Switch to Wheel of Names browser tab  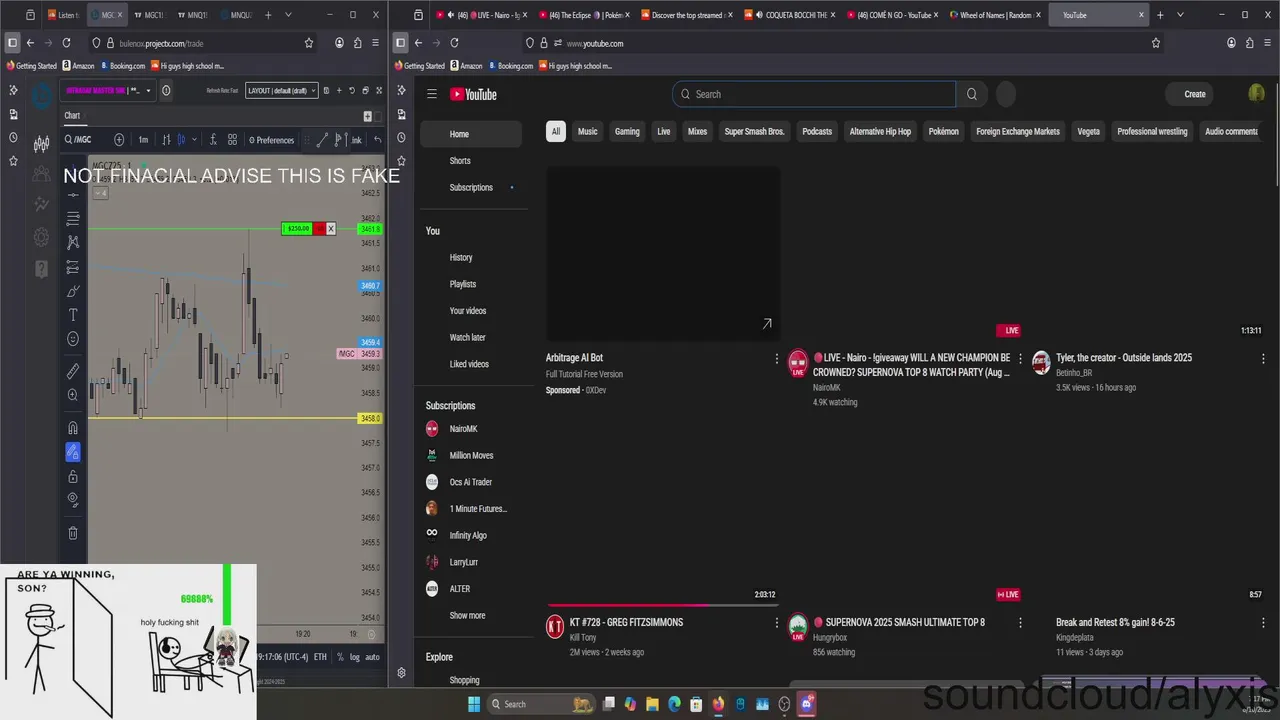[995, 15]
